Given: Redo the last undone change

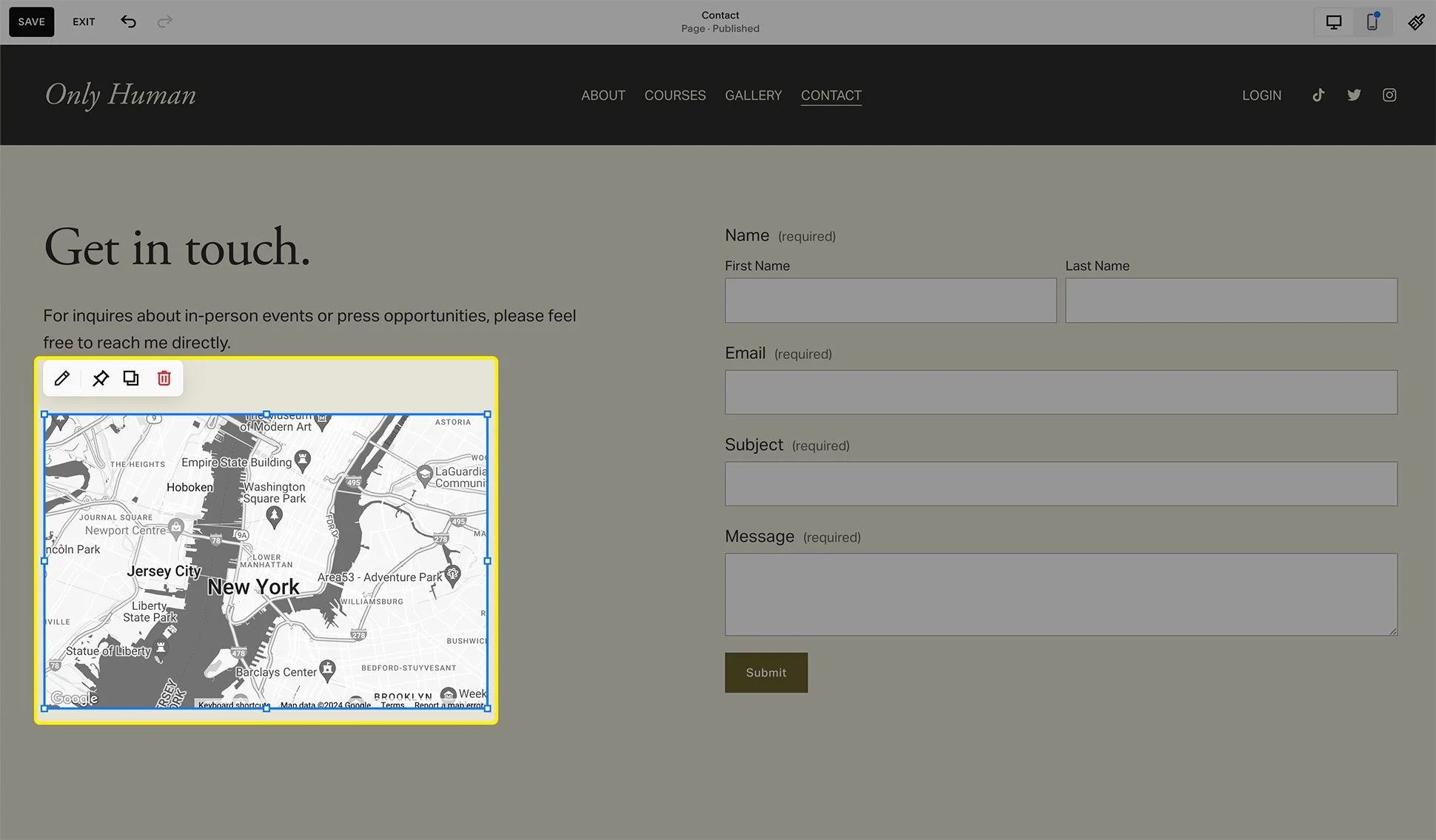Looking at the screenshot, I should (164, 21).
